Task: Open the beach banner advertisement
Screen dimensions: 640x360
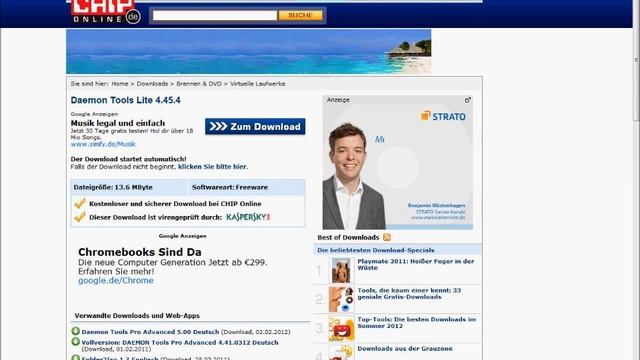Action: [249, 51]
